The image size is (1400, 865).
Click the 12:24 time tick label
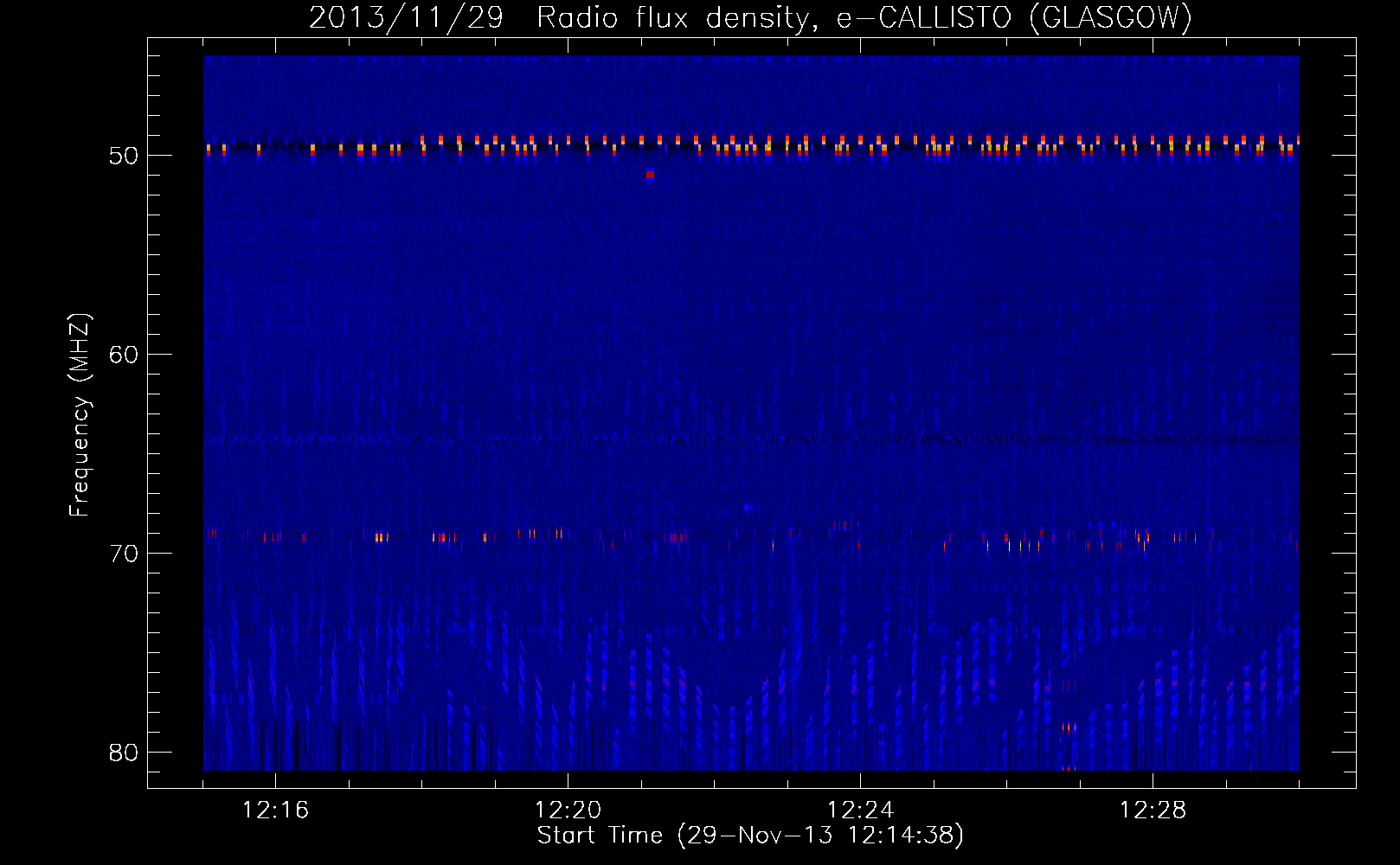(860, 811)
